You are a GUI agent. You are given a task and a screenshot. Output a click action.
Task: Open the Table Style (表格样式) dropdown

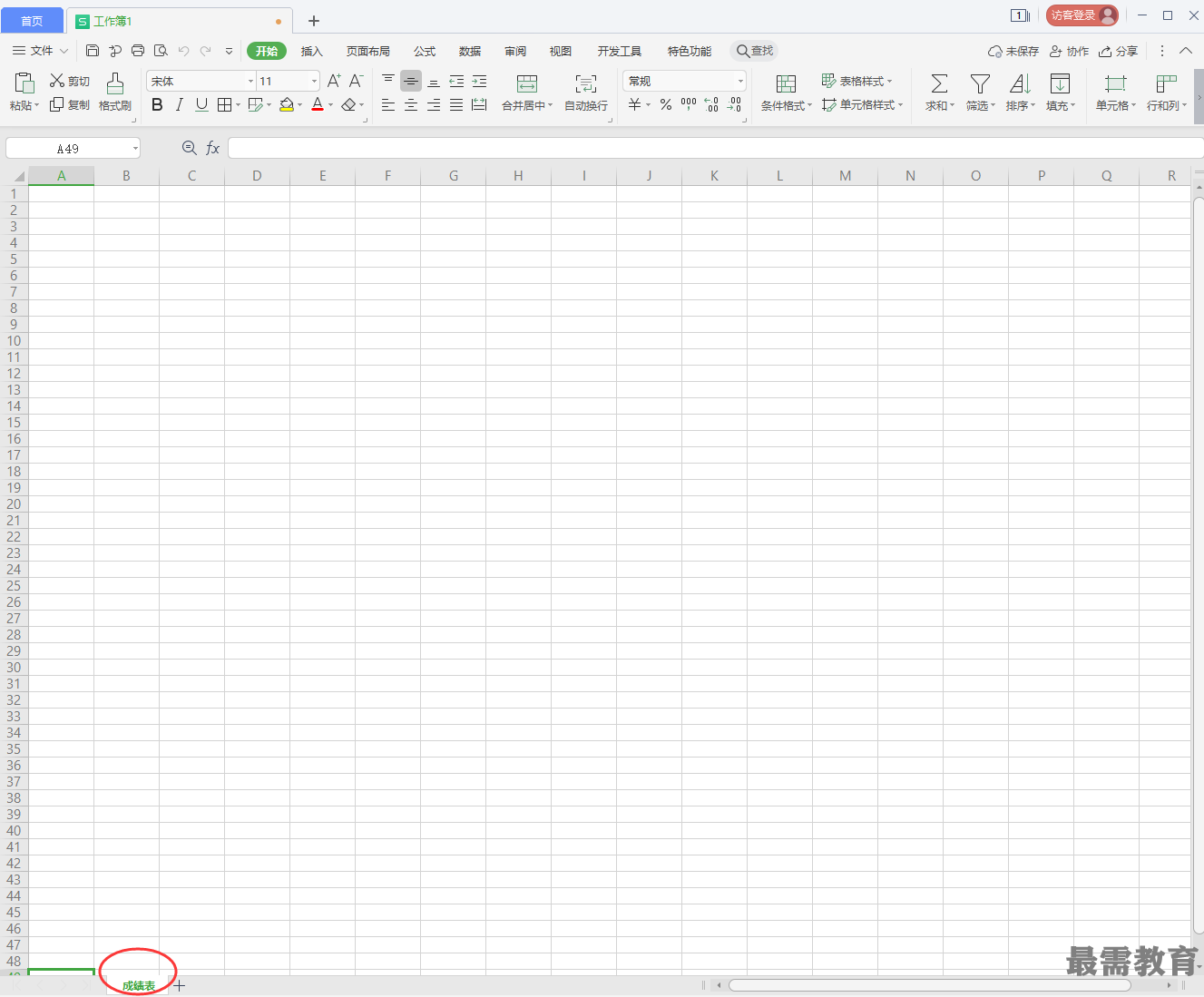coord(857,81)
